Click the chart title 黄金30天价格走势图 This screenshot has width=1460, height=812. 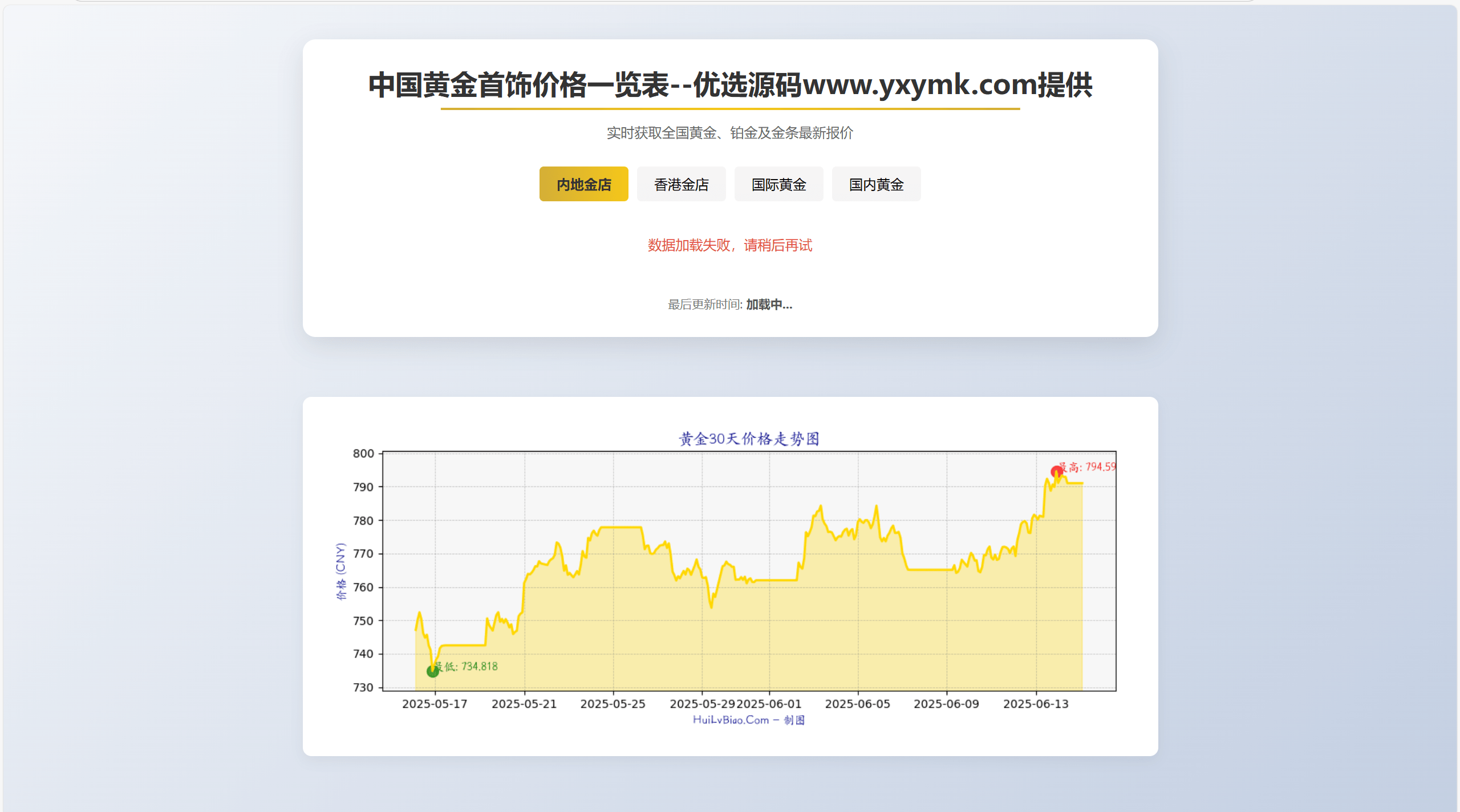pos(749,439)
